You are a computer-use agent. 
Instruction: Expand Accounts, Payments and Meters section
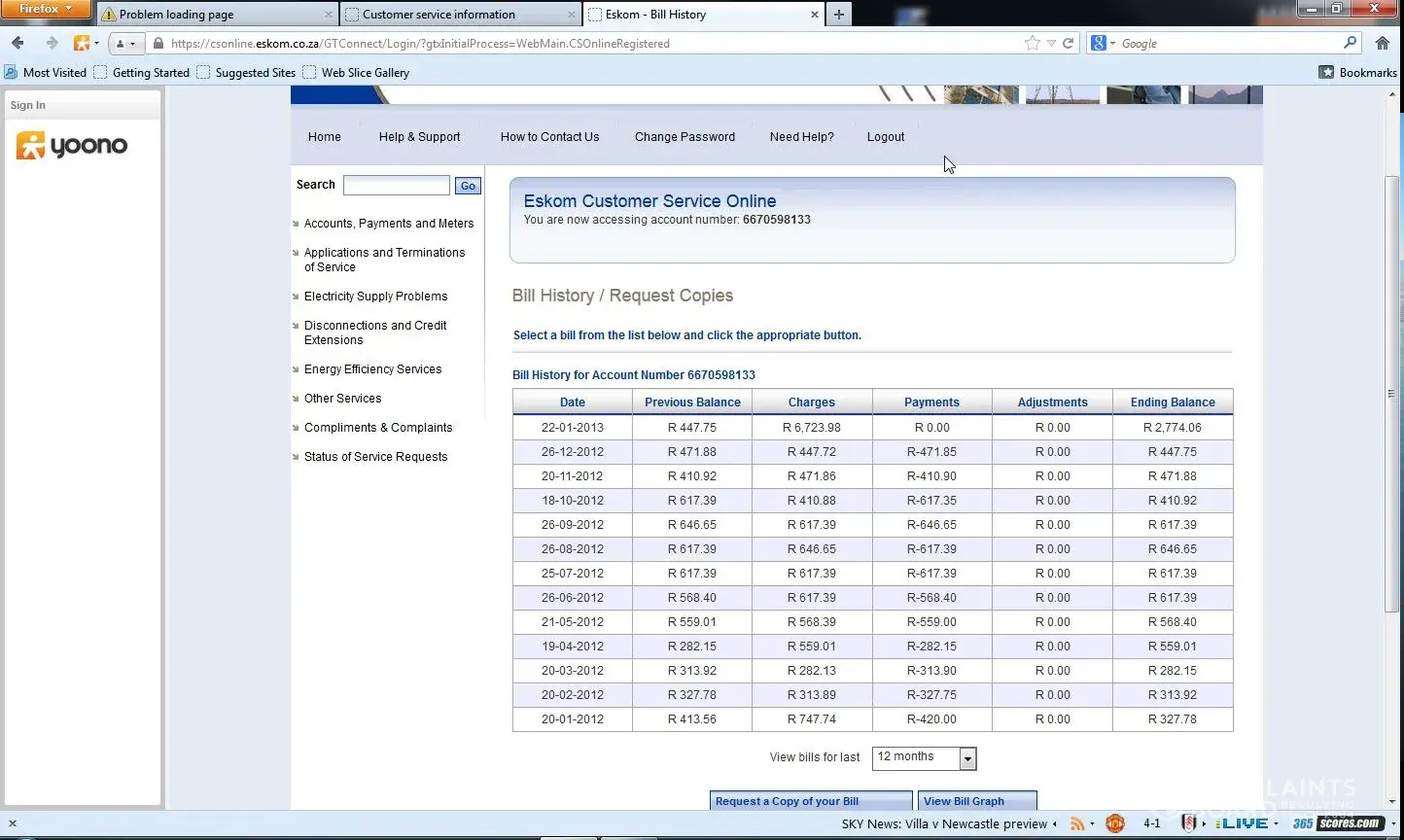[x=388, y=224]
